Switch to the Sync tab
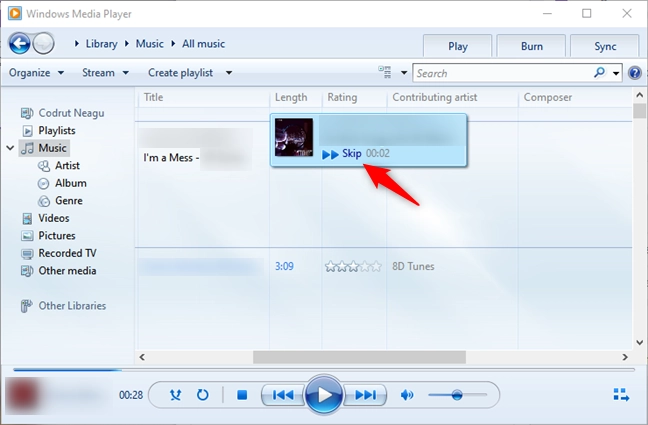This screenshot has width=648, height=425. (605, 46)
